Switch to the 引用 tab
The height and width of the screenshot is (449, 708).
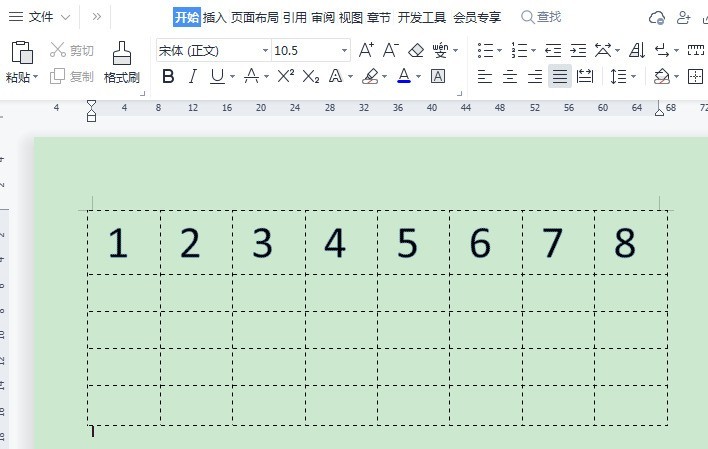click(295, 17)
